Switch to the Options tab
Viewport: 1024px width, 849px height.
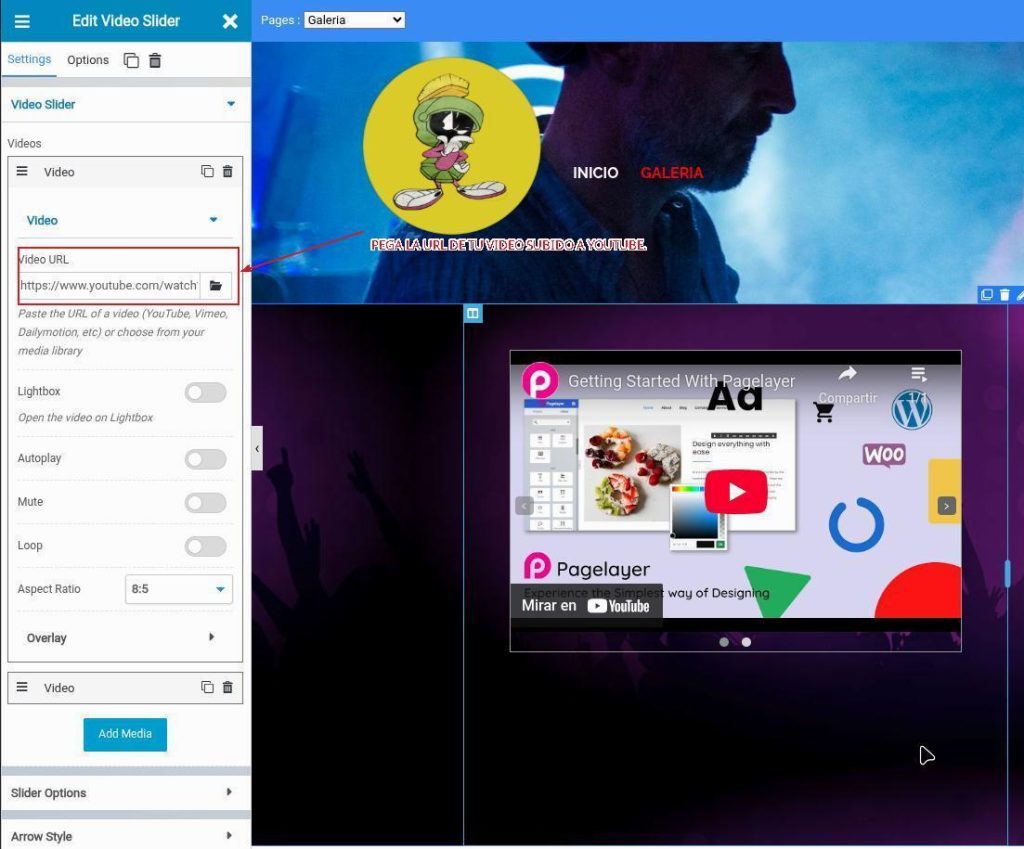[88, 60]
